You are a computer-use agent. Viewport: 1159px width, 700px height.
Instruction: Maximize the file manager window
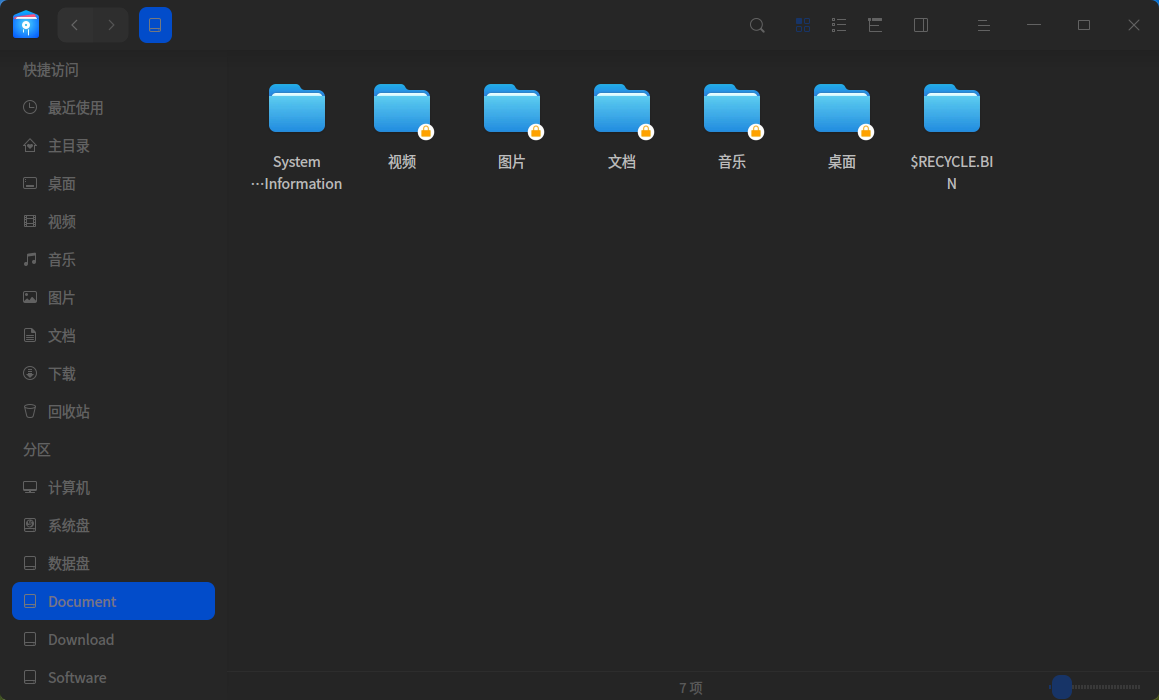1084,25
